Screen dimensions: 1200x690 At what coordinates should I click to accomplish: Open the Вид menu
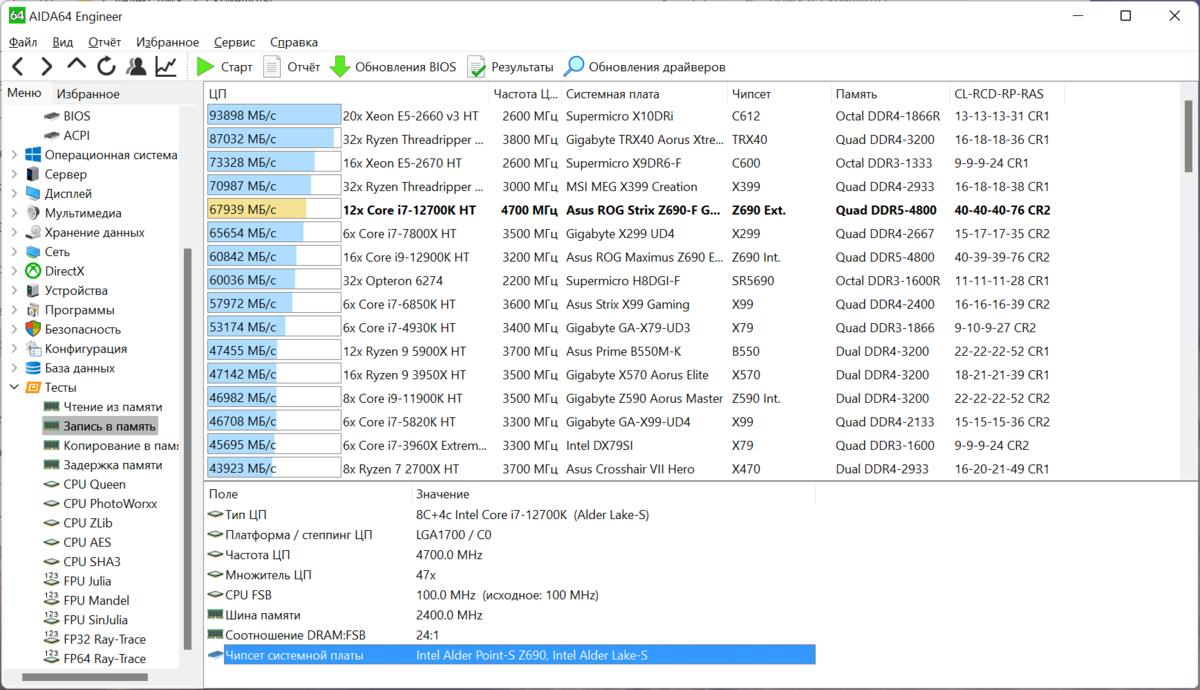click(x=63, y=42)
